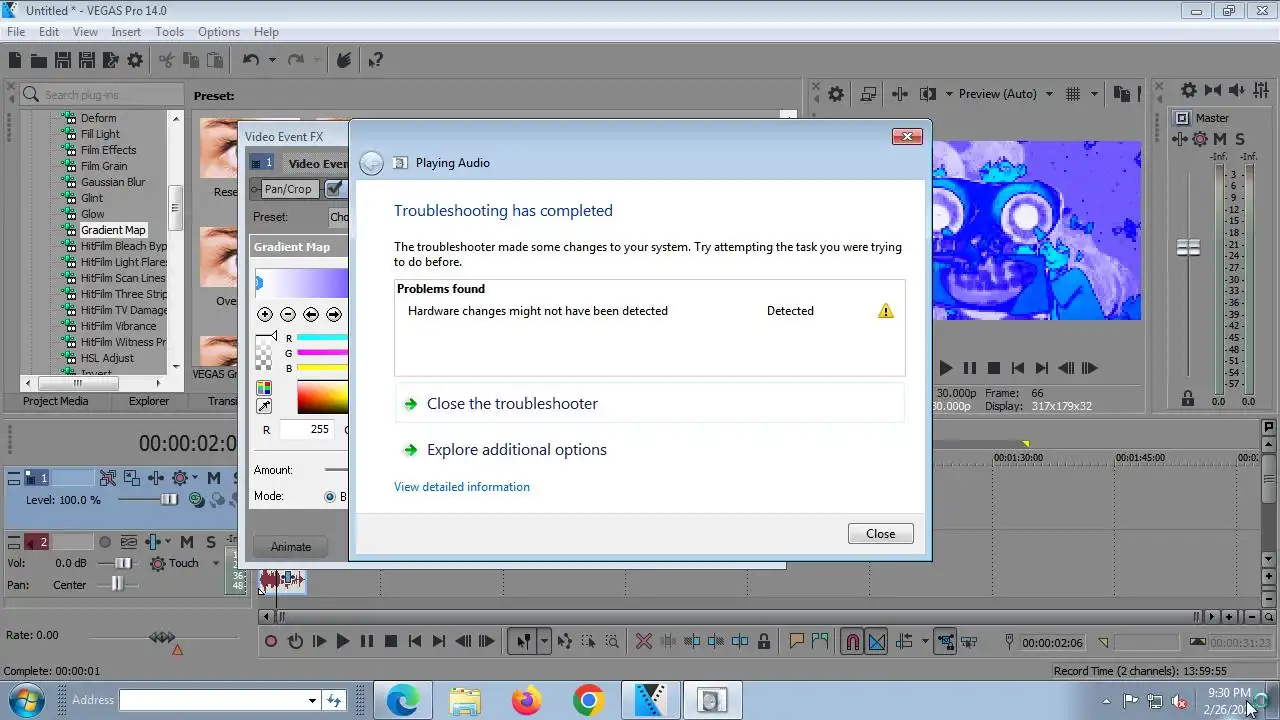Image resolution: width=1280 pixels, height=720 pixels.
Task: Click the add color stop plus icon
Action: coord(265,314)
